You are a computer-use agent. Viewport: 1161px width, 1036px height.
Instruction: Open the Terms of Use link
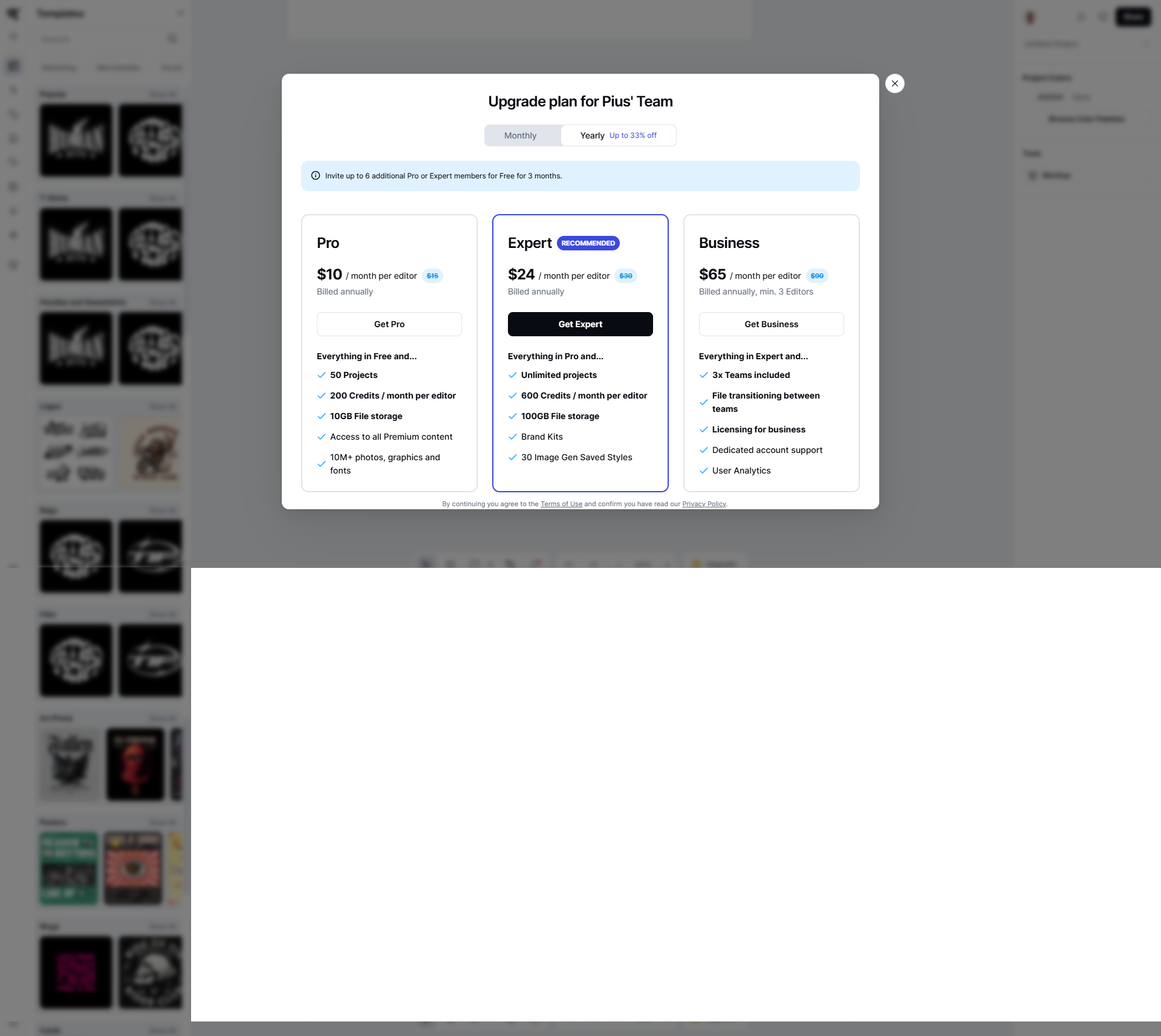click(561, 504)
